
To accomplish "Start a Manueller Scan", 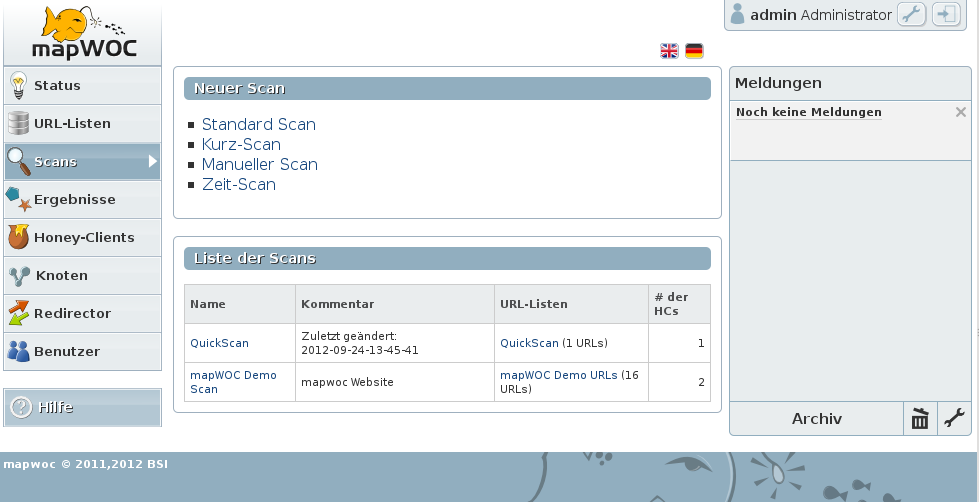I will point(260,164).
